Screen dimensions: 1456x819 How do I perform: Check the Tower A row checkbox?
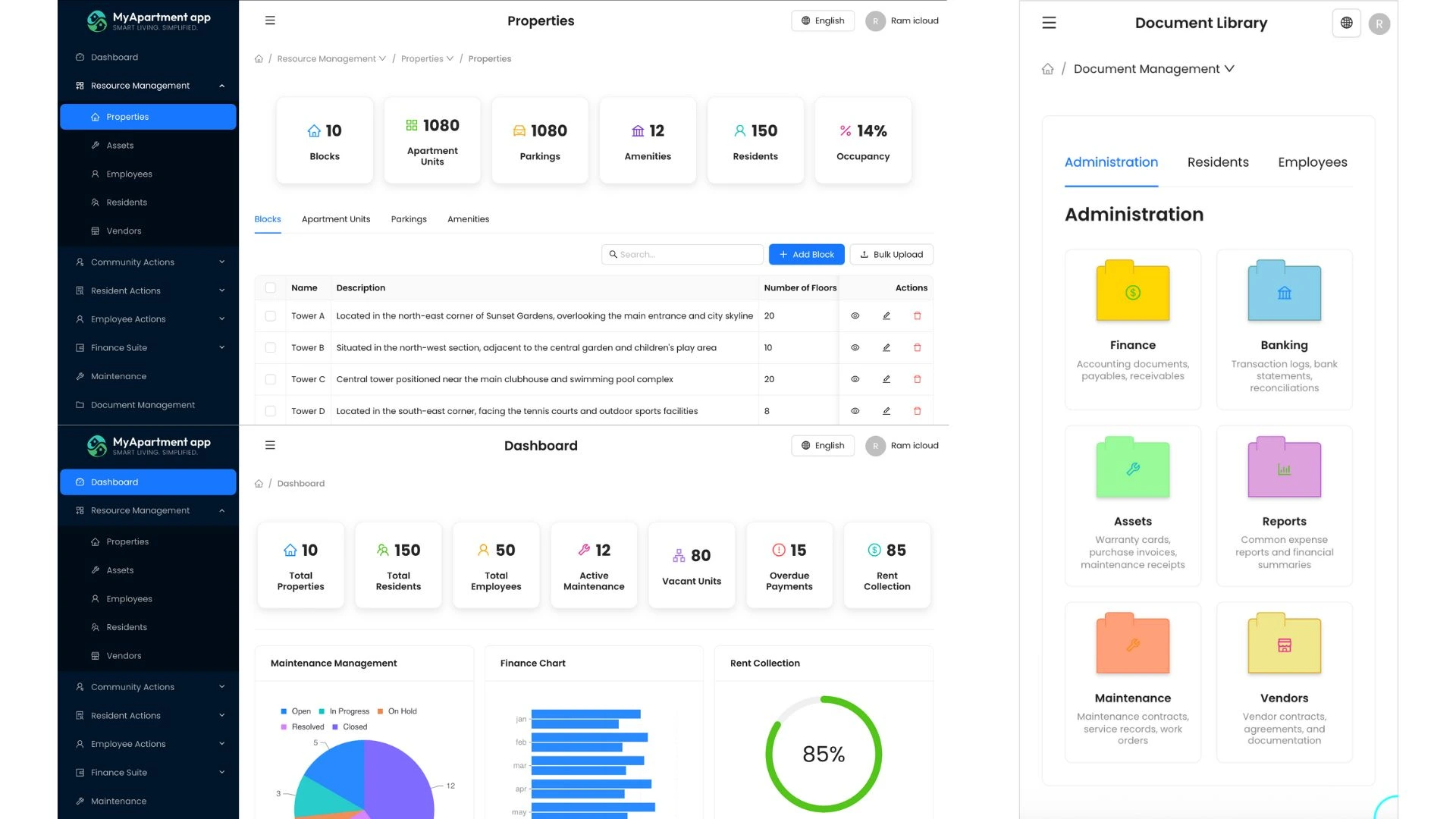click(x=271, y=315)
